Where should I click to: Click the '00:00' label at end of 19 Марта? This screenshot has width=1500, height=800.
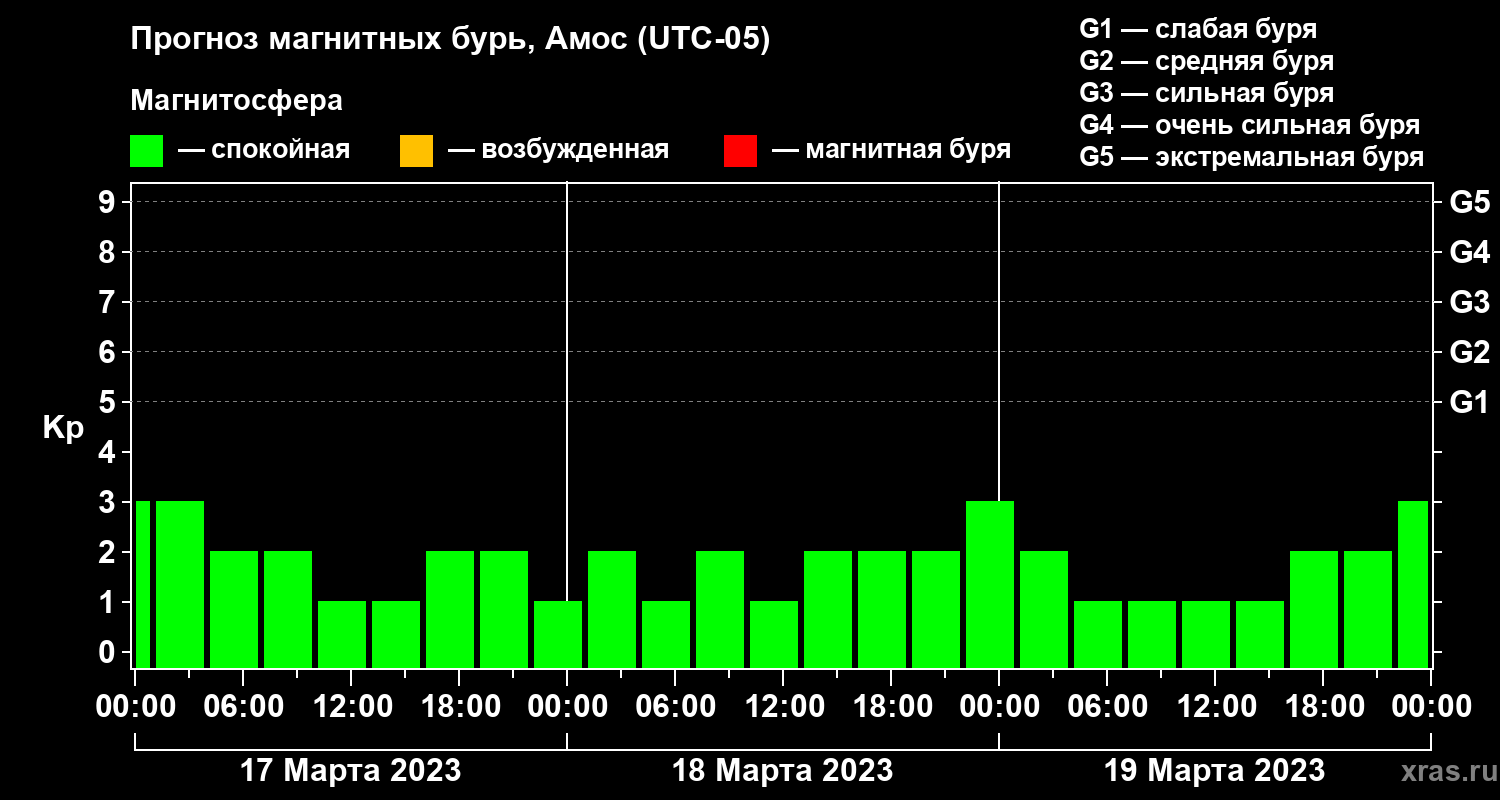pyautogui.click(x=1432, y=707)
